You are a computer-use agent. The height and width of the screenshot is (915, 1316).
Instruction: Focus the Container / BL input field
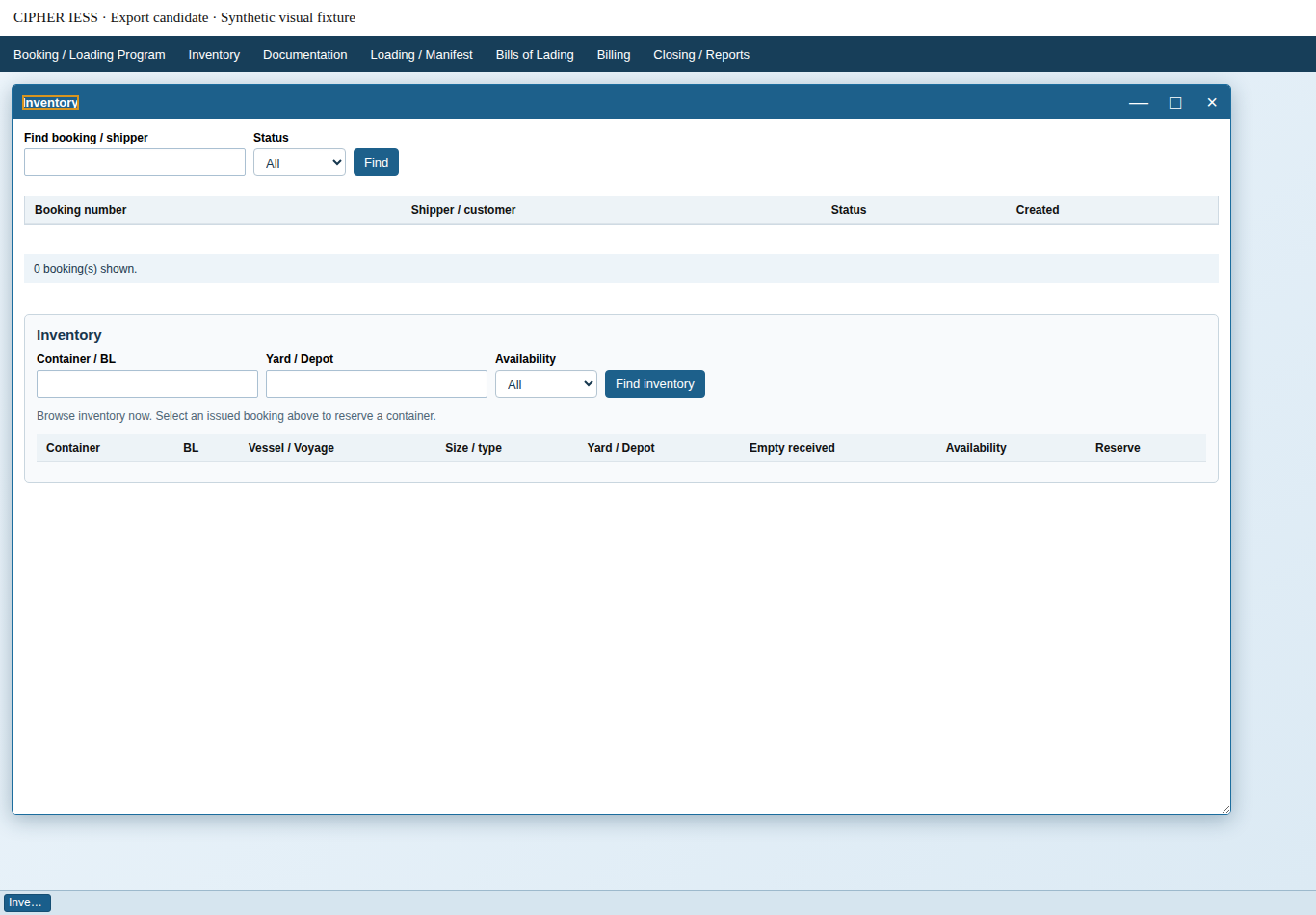pos(147,384)
